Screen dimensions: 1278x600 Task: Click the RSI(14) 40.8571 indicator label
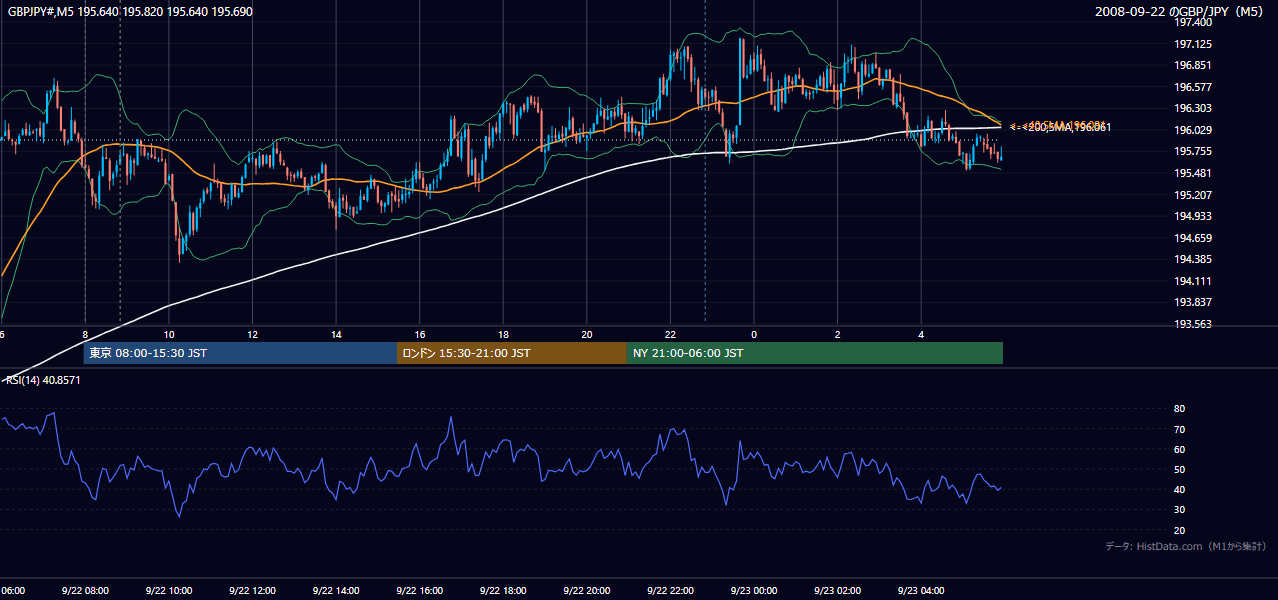pos(43,380)
